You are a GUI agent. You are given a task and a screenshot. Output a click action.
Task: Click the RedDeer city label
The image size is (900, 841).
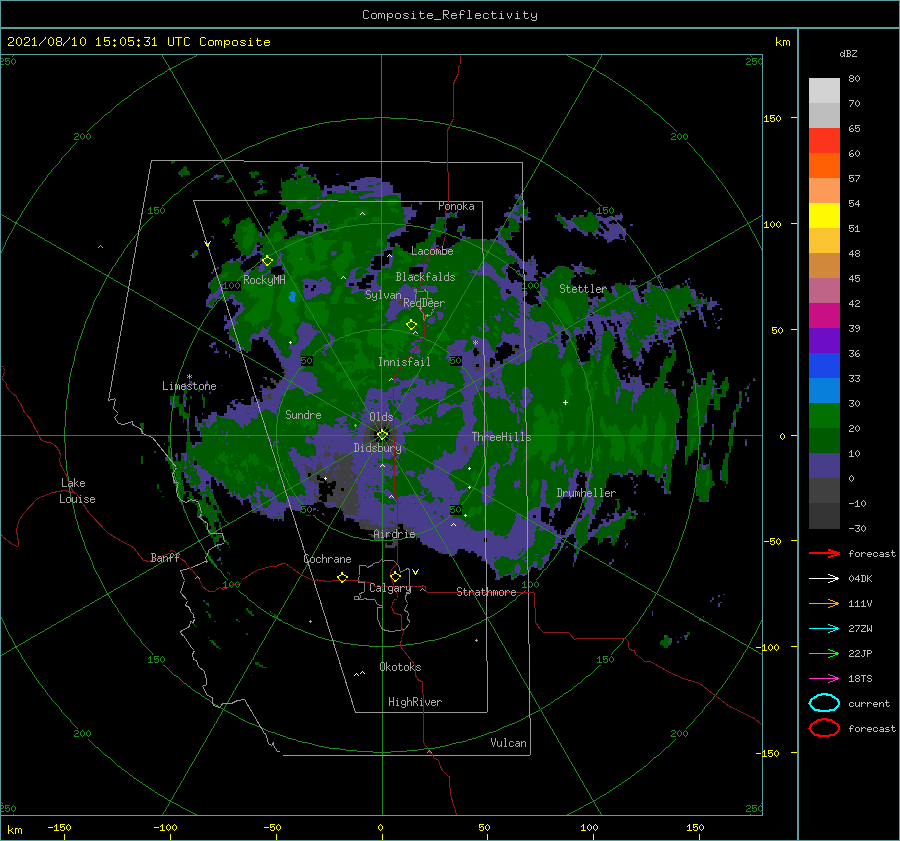[424, 303]
